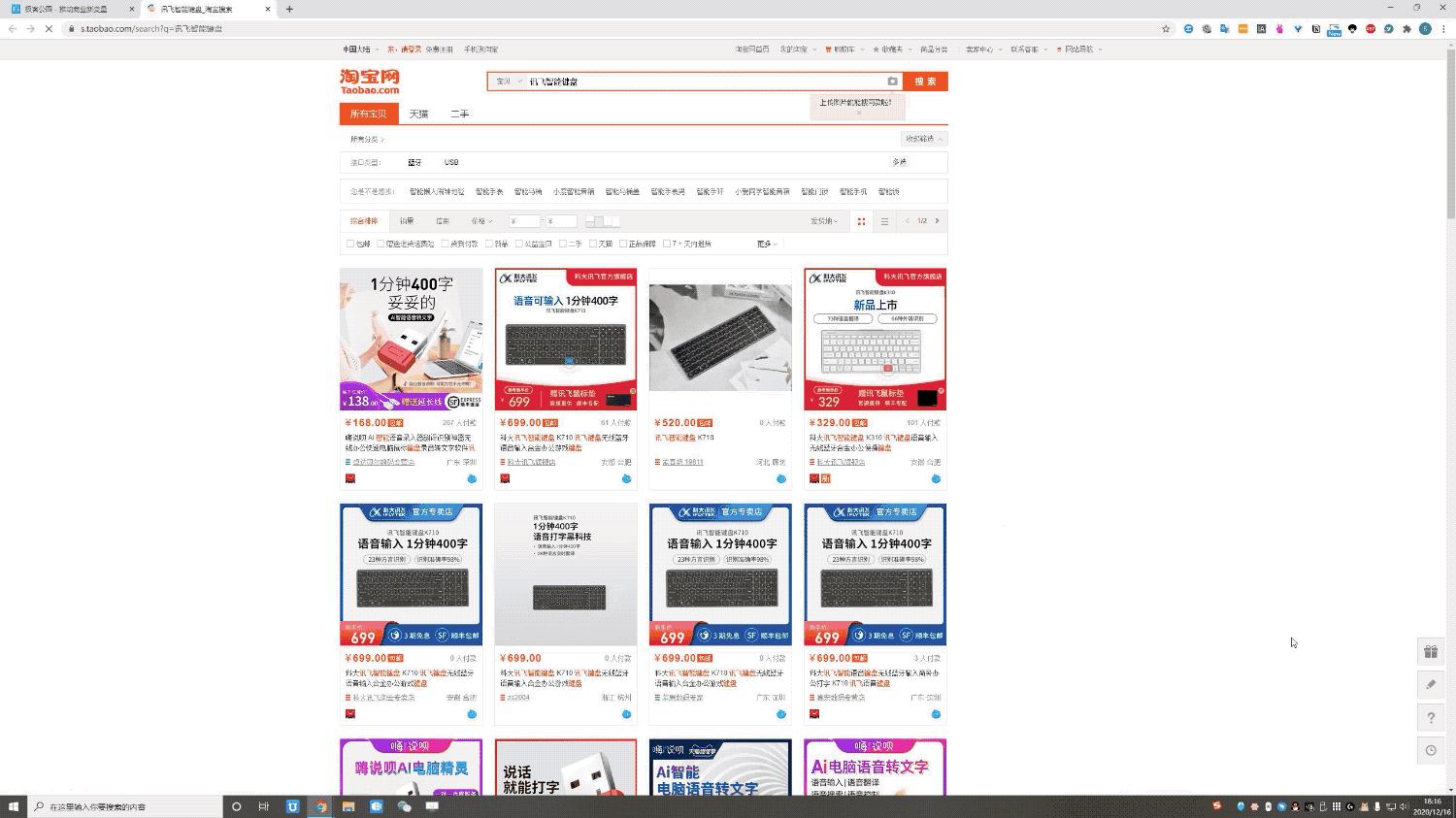
Task: Switch to the 二手 tab
Action: click(459, 114)
